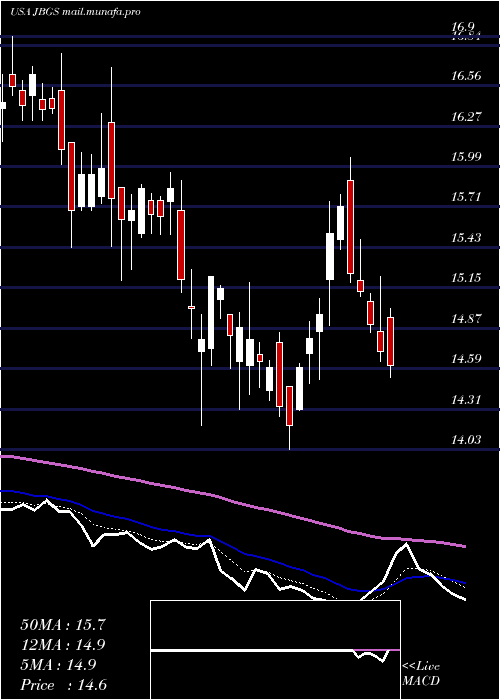
Task: Click the 15.99 price axis label
Action: 466,157
